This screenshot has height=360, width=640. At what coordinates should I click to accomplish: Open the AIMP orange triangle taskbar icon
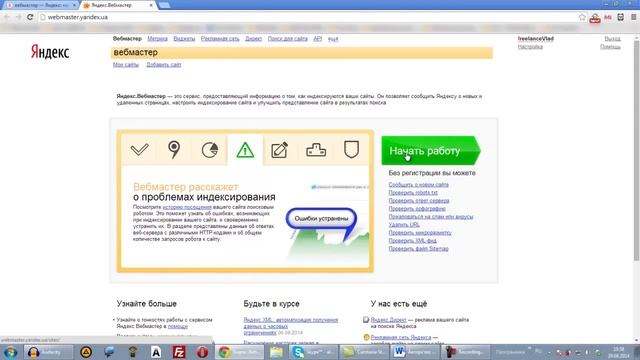click(86, 352)
